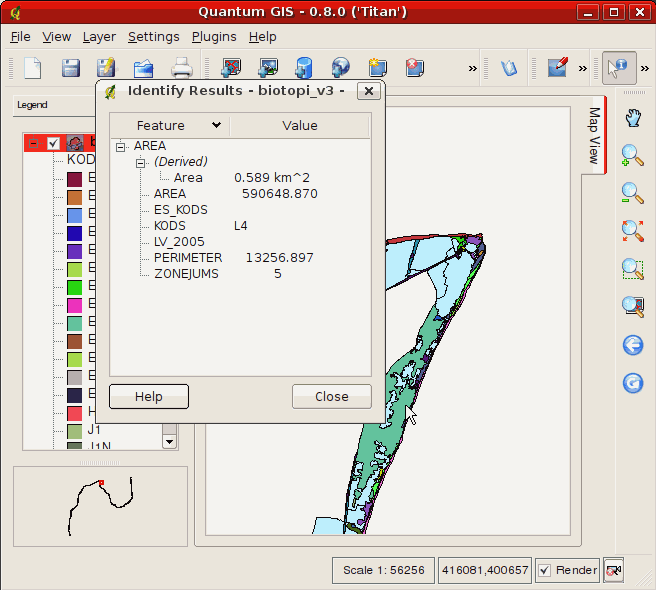656x590 pixels.
Task: Click the magenta legend color swatch
Action: point(74,305)
